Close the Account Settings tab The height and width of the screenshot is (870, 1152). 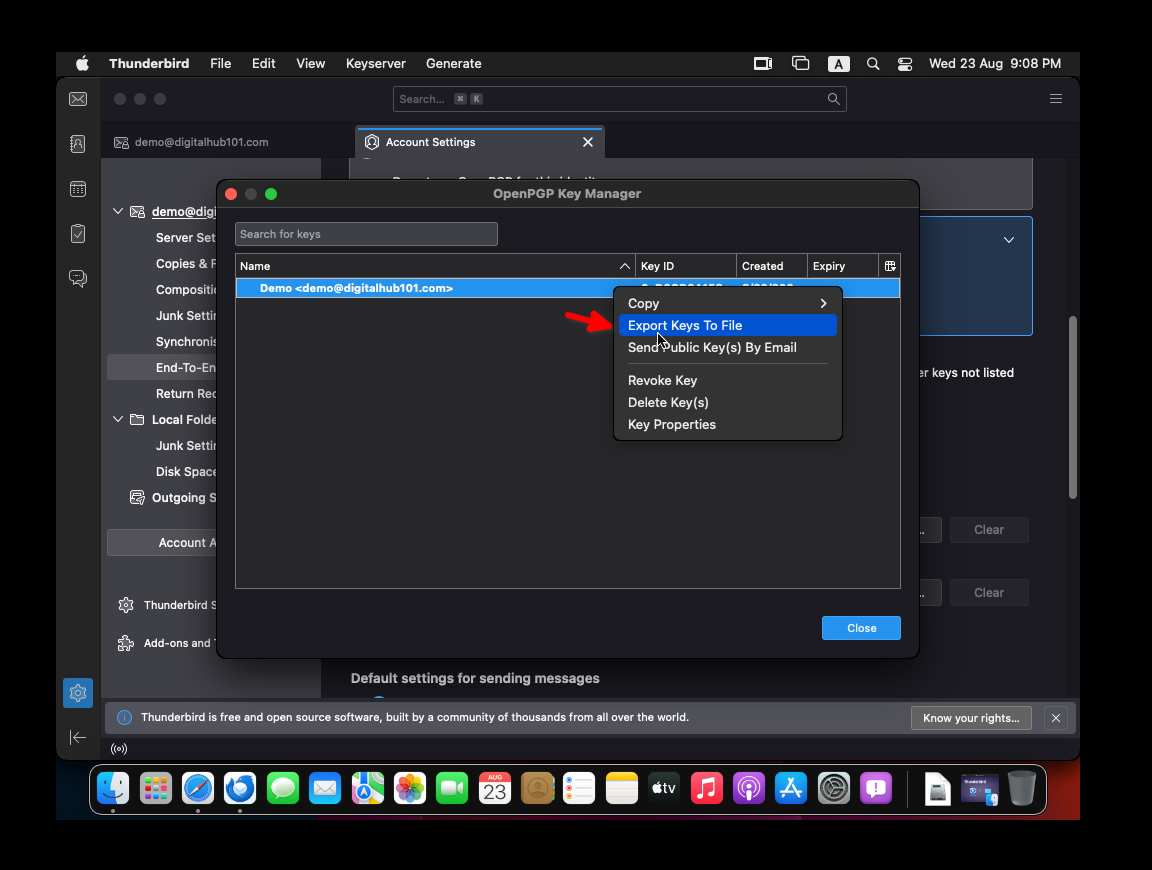pos(588,143)
